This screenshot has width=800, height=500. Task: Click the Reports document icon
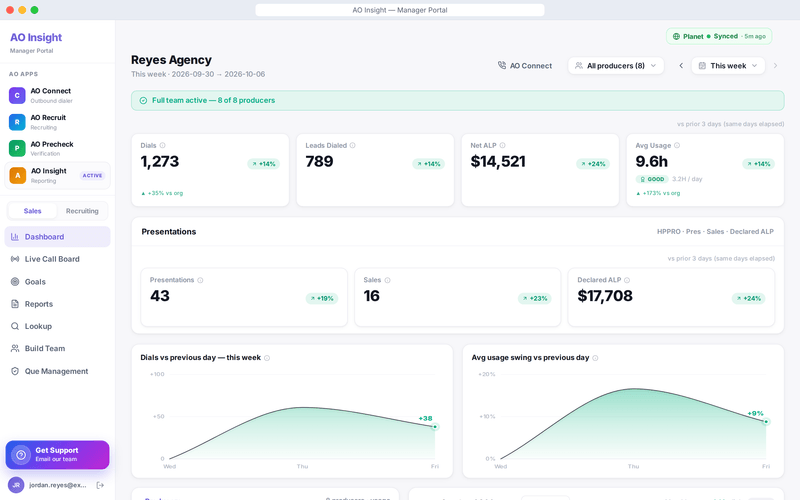coord(15,304)
